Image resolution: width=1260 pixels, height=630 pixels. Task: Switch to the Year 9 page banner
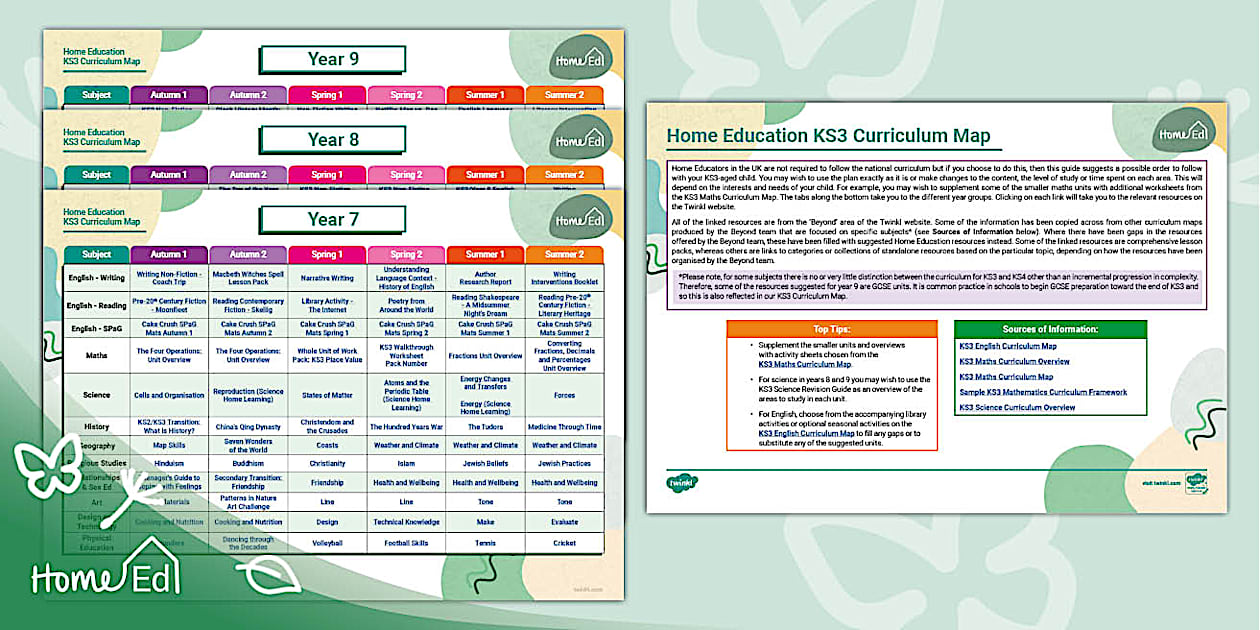(x=332, y=58)
